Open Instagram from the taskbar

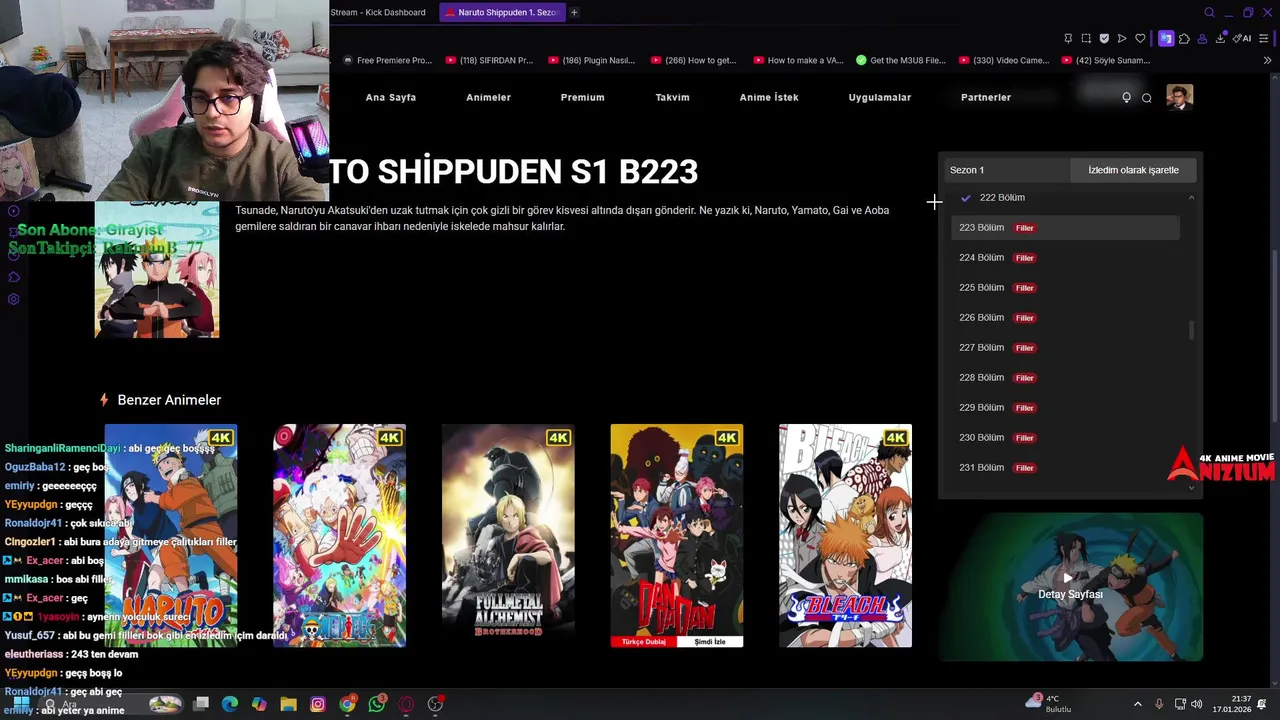pyautogui.click(x=318, y=704)
